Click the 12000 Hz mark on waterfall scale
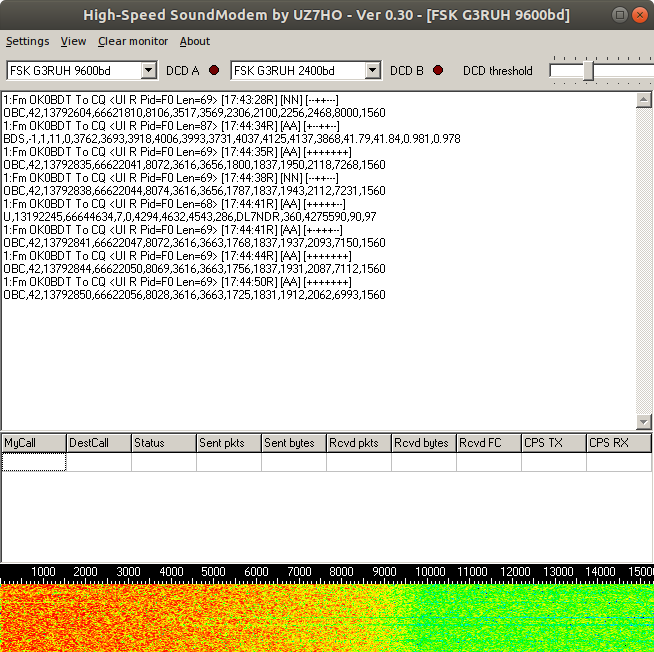Screen dimensions: 654x652 (515, 571)
